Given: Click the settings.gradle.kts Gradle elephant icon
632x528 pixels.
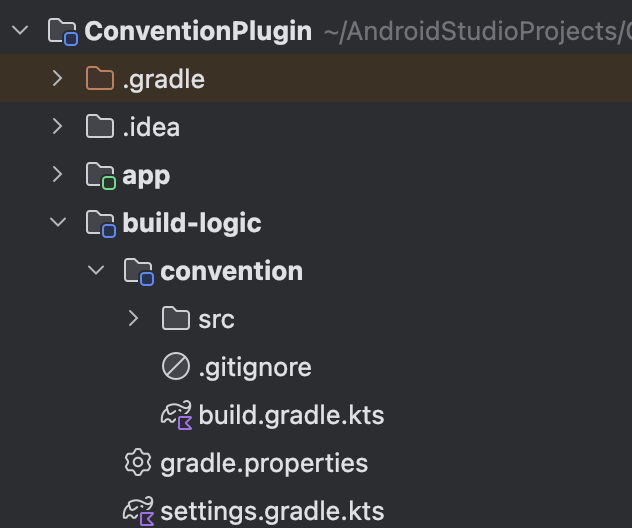Looking at the screenshot, I should (138, 511).
